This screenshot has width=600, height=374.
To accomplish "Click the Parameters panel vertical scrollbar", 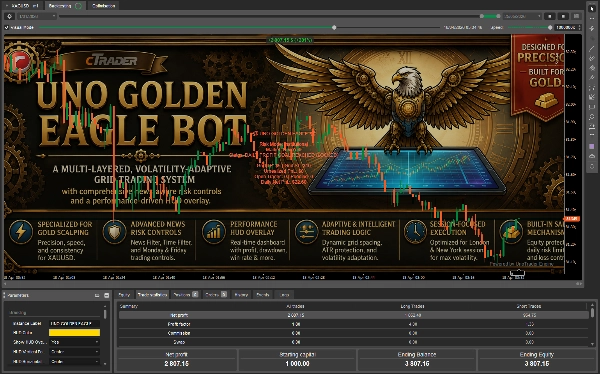I will pyautogui.click(x=105, y=313).
